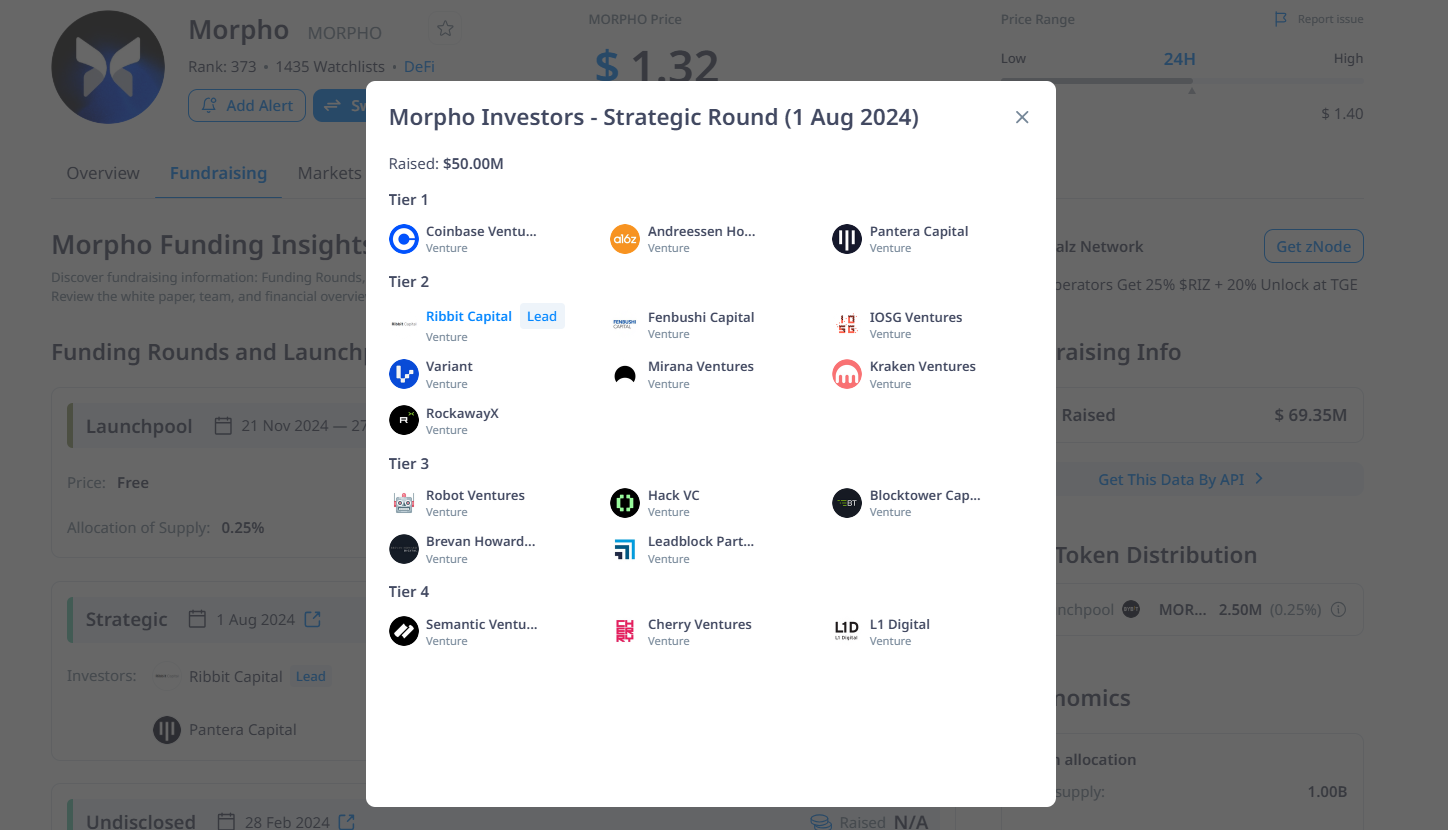The height and width of the screenshot is (830, 1448).
Task: Click the Add Alert button
Action: (247, 105)
